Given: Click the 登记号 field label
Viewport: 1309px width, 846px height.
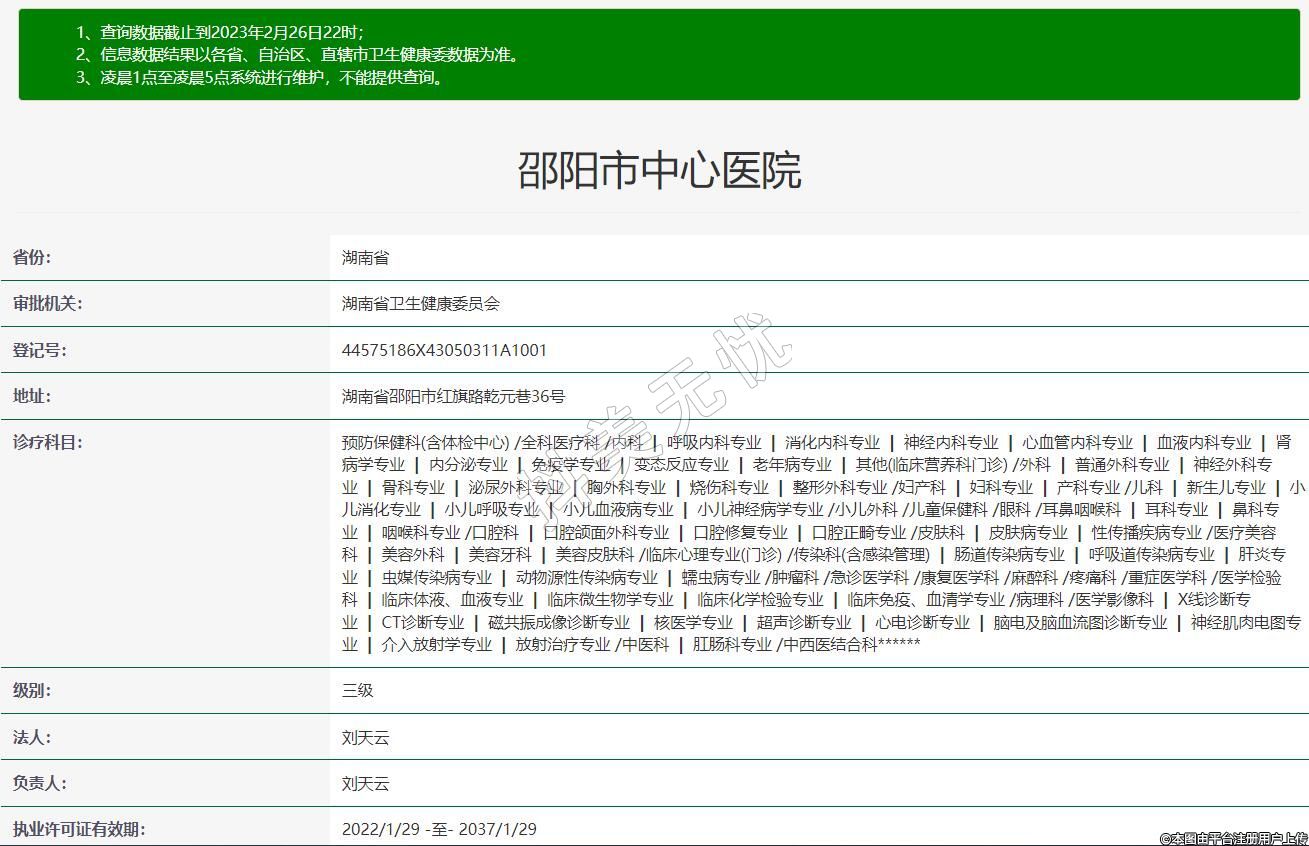Looking at the screenshot, I should click(40, 350).
